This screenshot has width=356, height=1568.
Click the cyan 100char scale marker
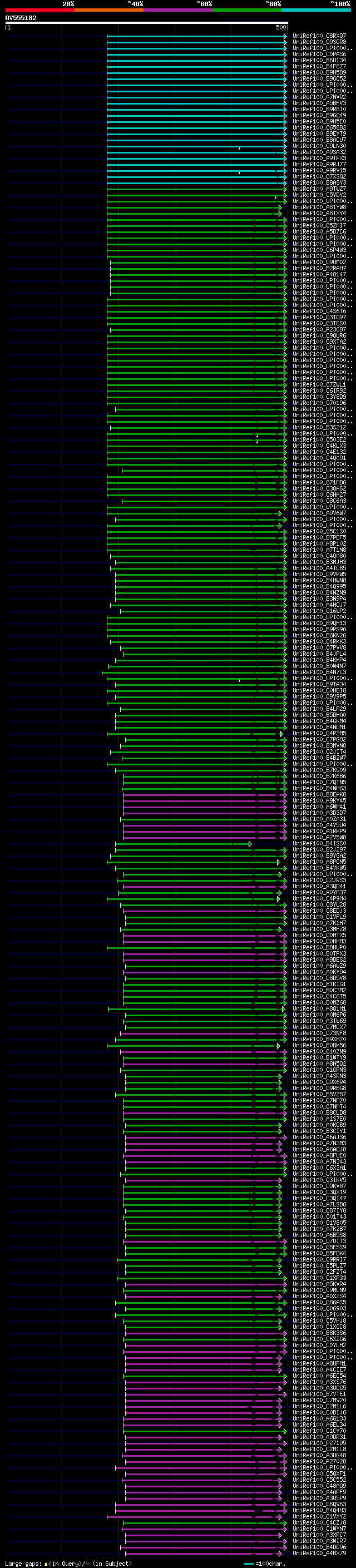(x=248, y=1563)
